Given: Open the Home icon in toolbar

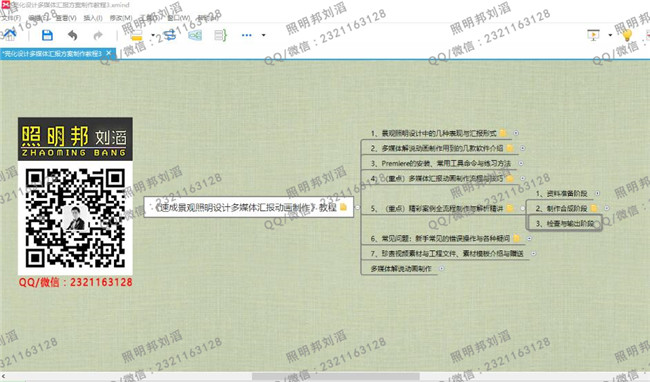Looking at the screenshot, I should tap(9, 35).
